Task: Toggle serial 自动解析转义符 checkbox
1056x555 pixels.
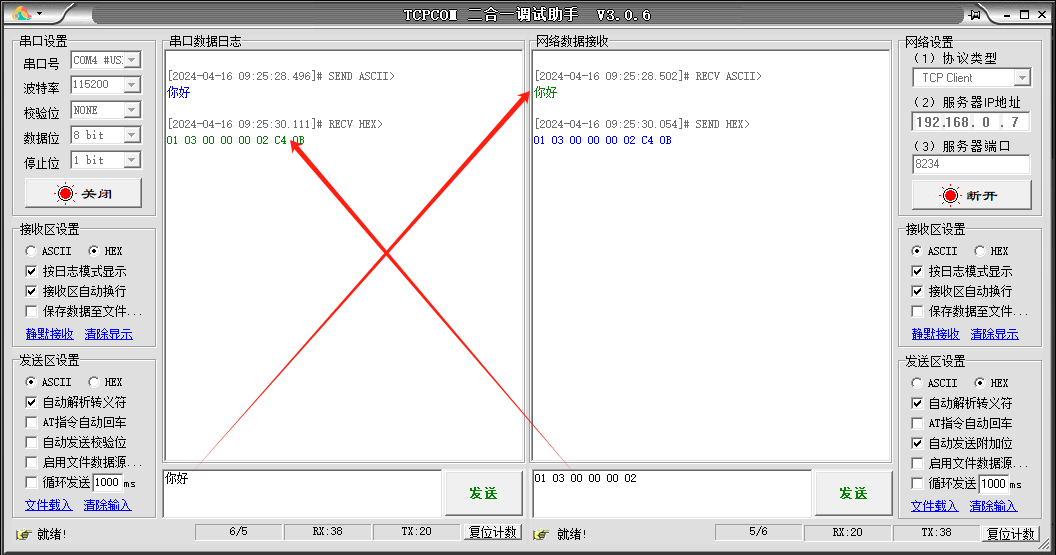Action: point(31,402)
